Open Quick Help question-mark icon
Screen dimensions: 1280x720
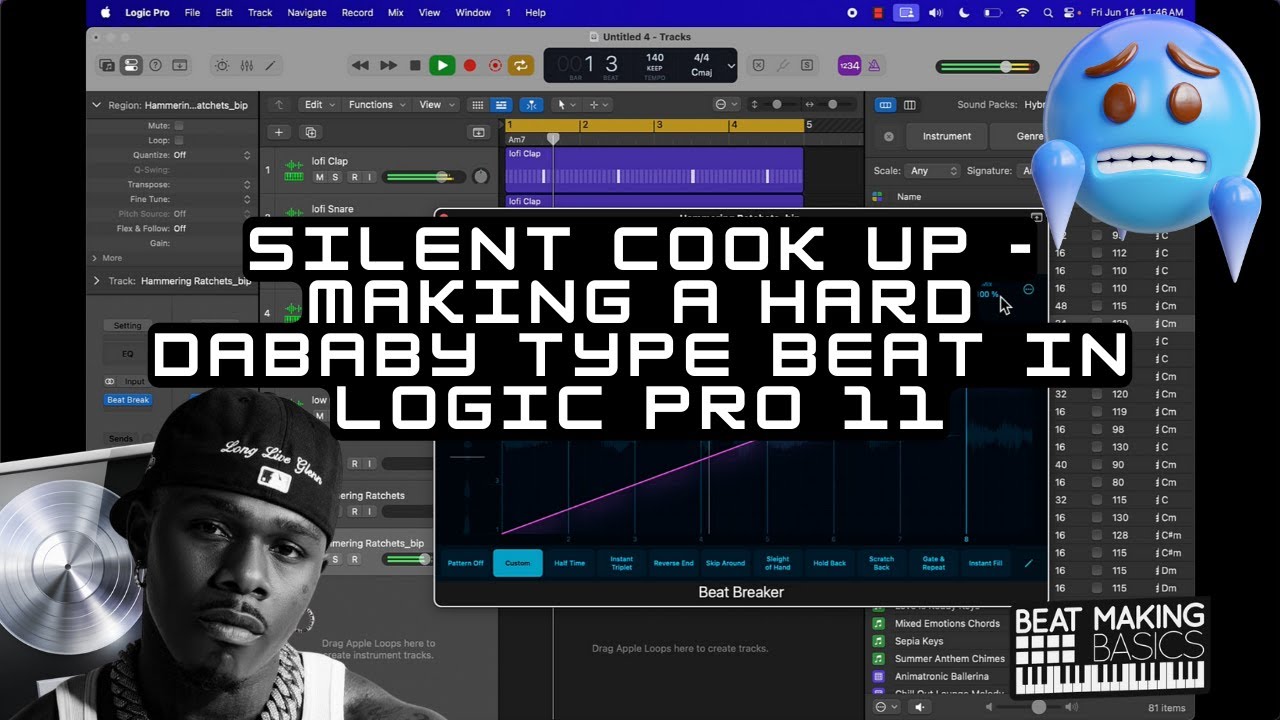(155, 66)
